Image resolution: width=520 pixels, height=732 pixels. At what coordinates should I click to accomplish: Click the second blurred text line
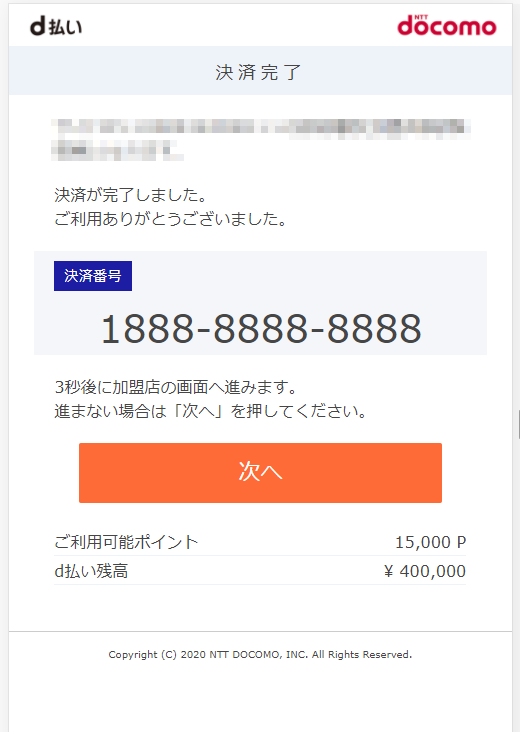(117, 150)
